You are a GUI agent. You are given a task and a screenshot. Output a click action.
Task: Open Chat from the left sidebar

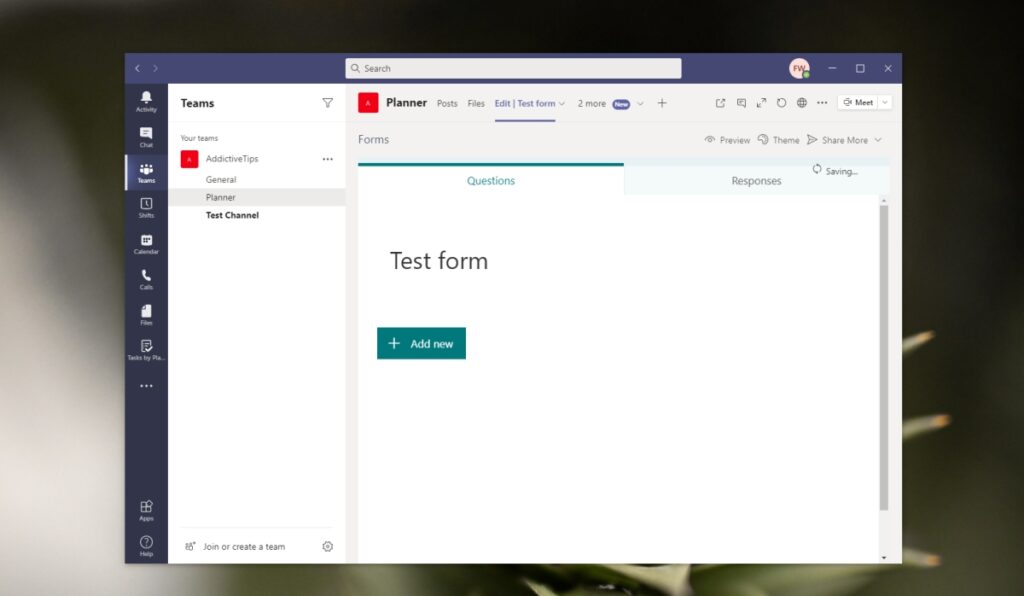146,135
